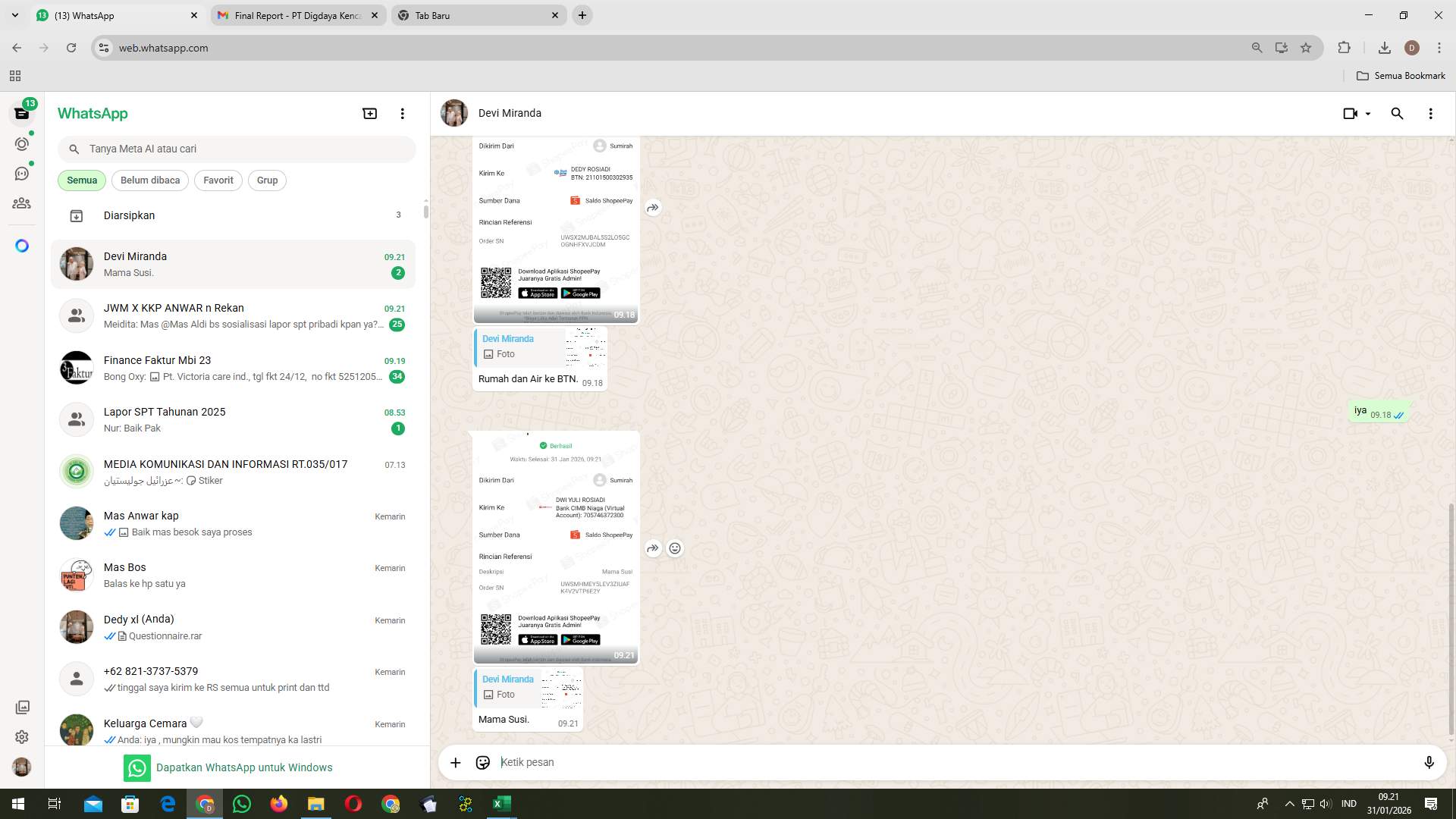1456x819 pixels.
Task: React with emoji to the CIMB receipt
Action: coord(675,548)
